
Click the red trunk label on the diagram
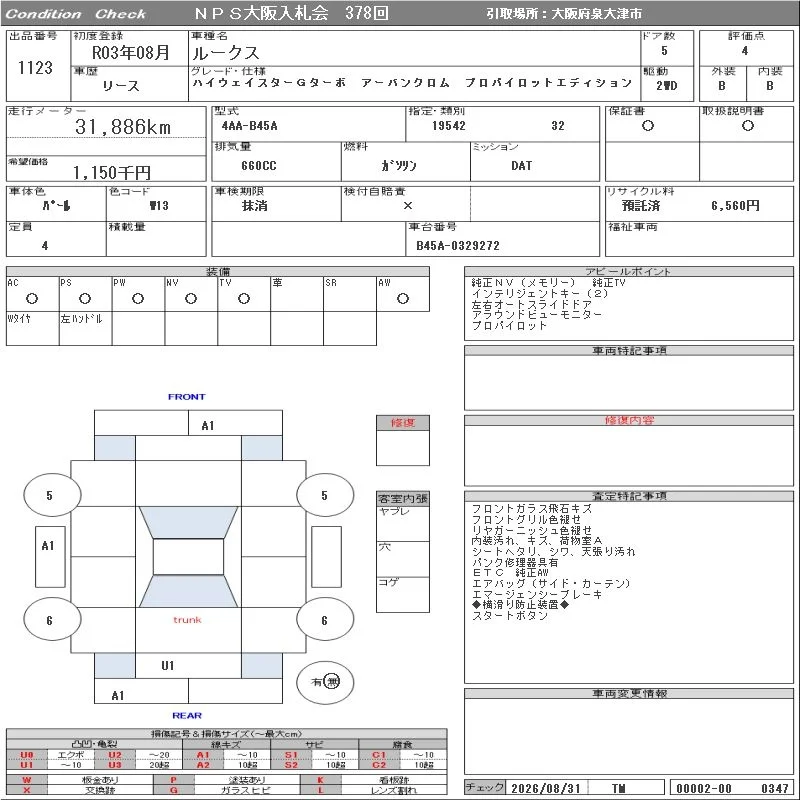[187, 620]
